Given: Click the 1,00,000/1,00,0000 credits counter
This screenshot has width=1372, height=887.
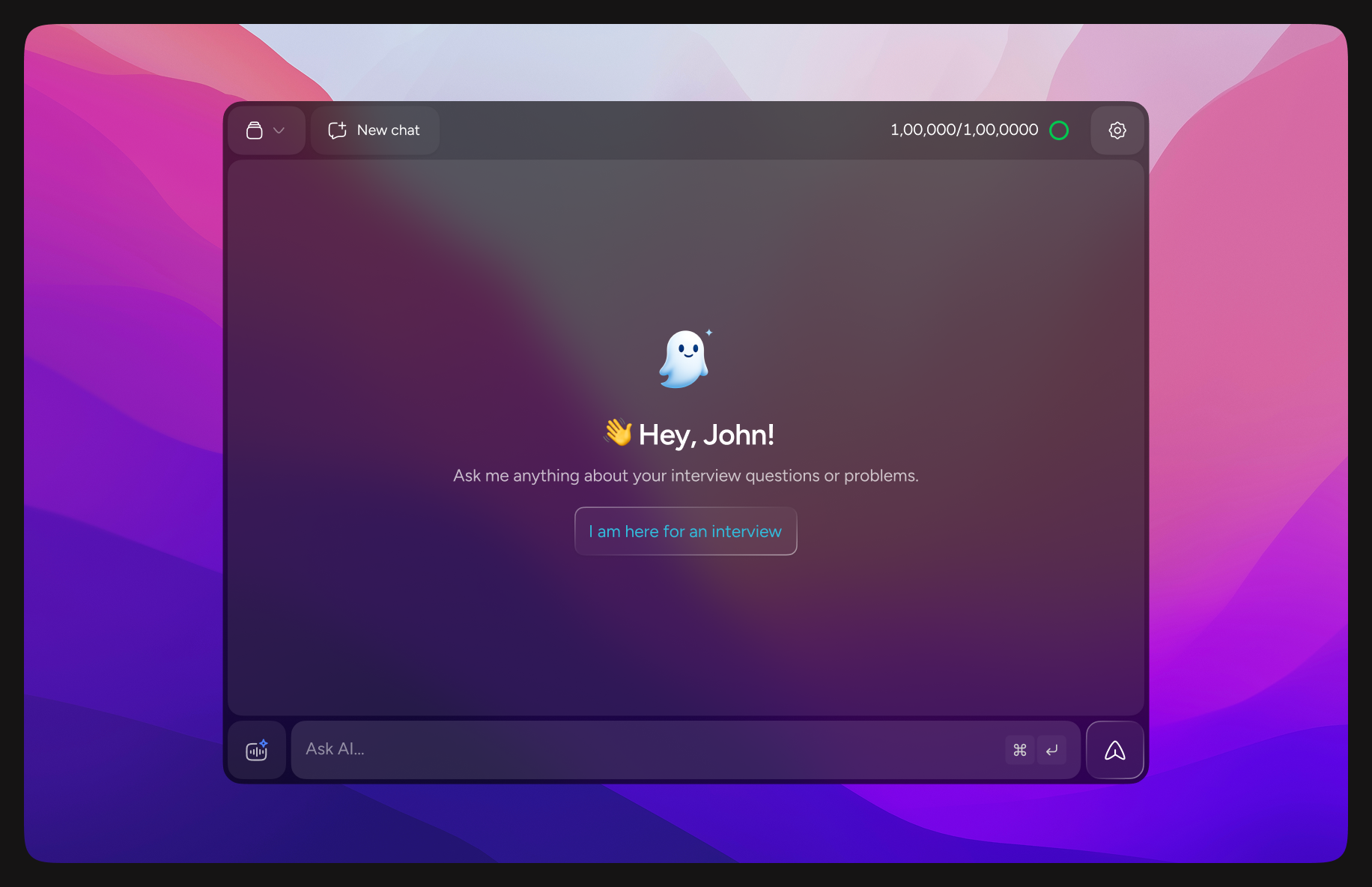Looking at the screenshot, I should (x=964, y=130).
